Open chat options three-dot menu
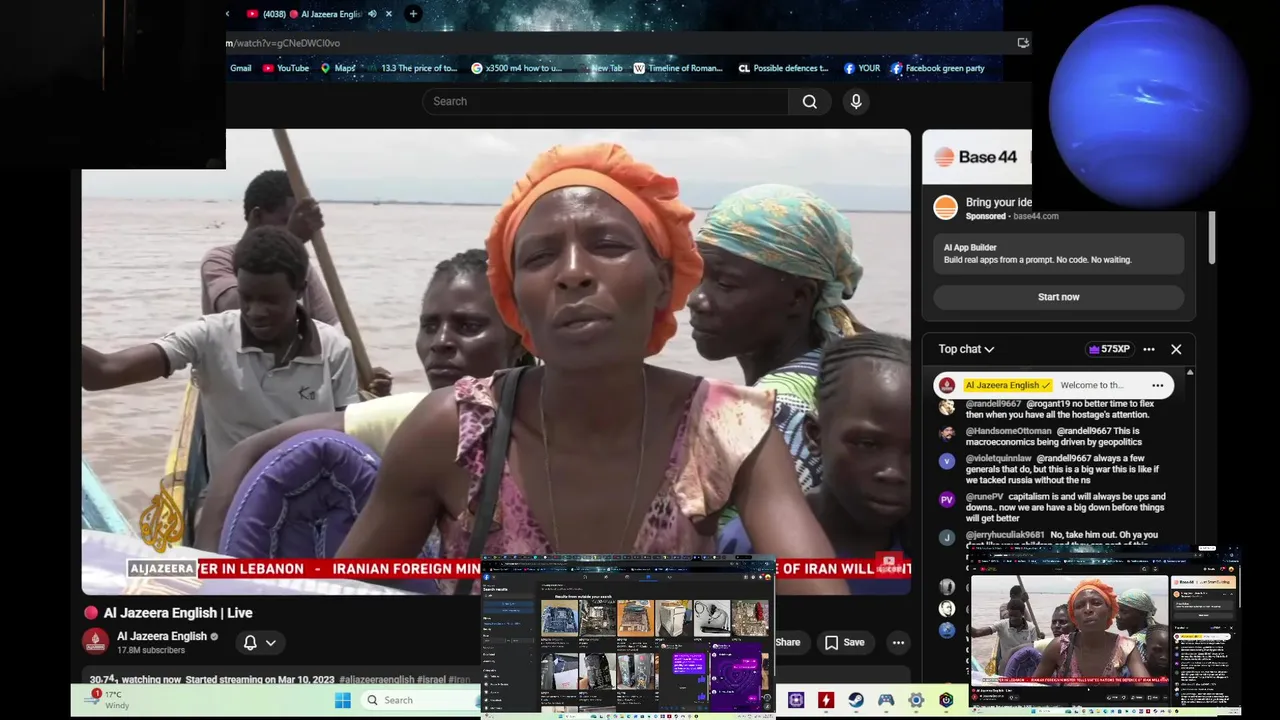This screenshot has width=1280, height=720. (x=1149, y=349)
